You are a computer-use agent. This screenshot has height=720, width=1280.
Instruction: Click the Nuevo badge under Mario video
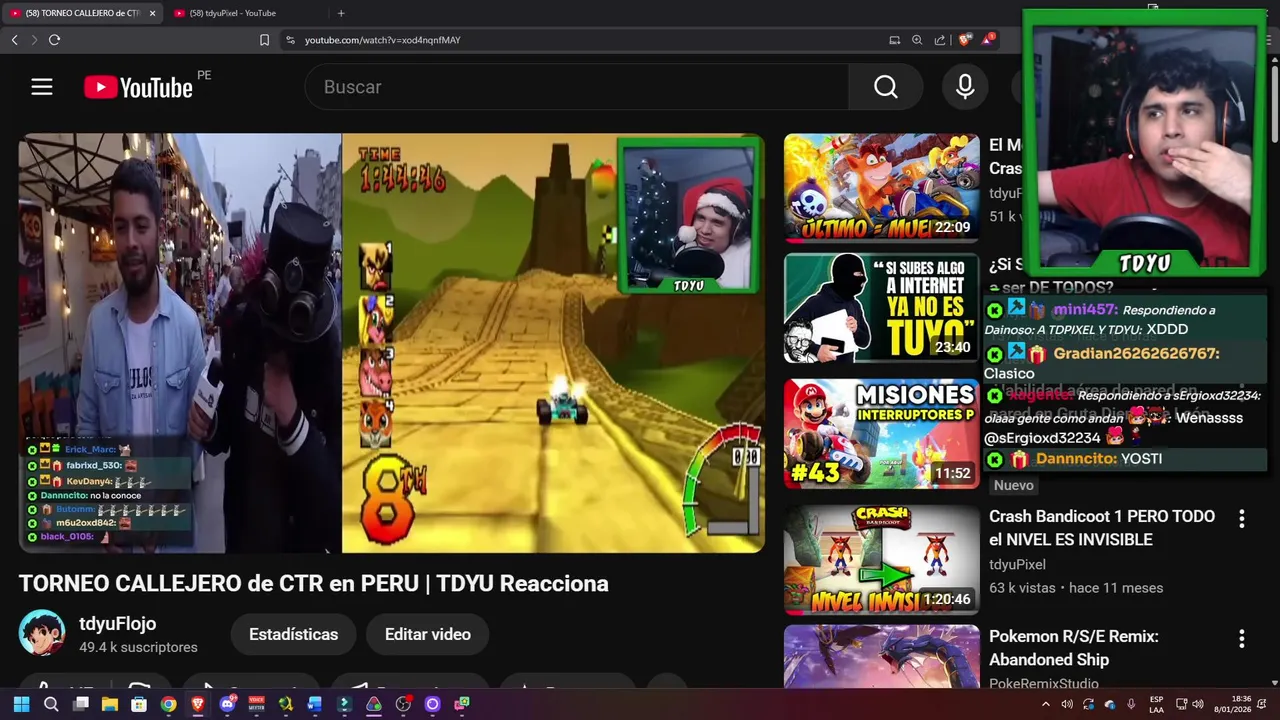pyautogui.click(x=1013, y=485)
